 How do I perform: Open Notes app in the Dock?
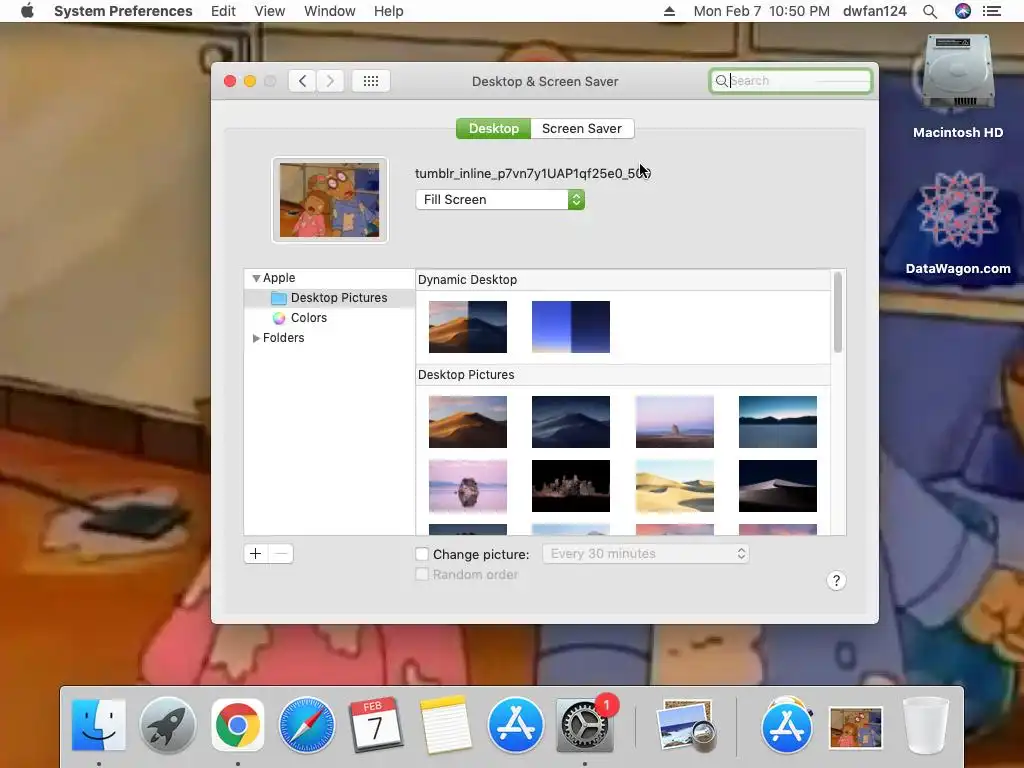point(445,725)
